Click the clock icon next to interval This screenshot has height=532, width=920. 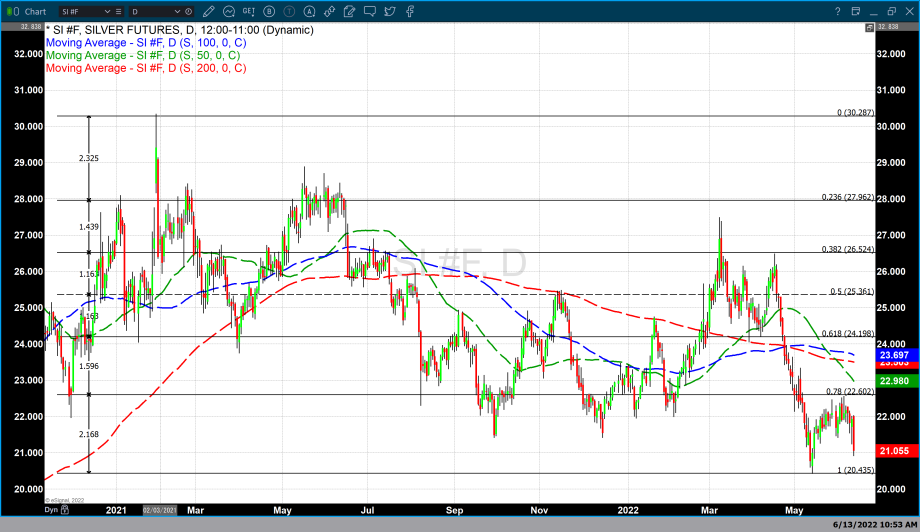(188, 11)
